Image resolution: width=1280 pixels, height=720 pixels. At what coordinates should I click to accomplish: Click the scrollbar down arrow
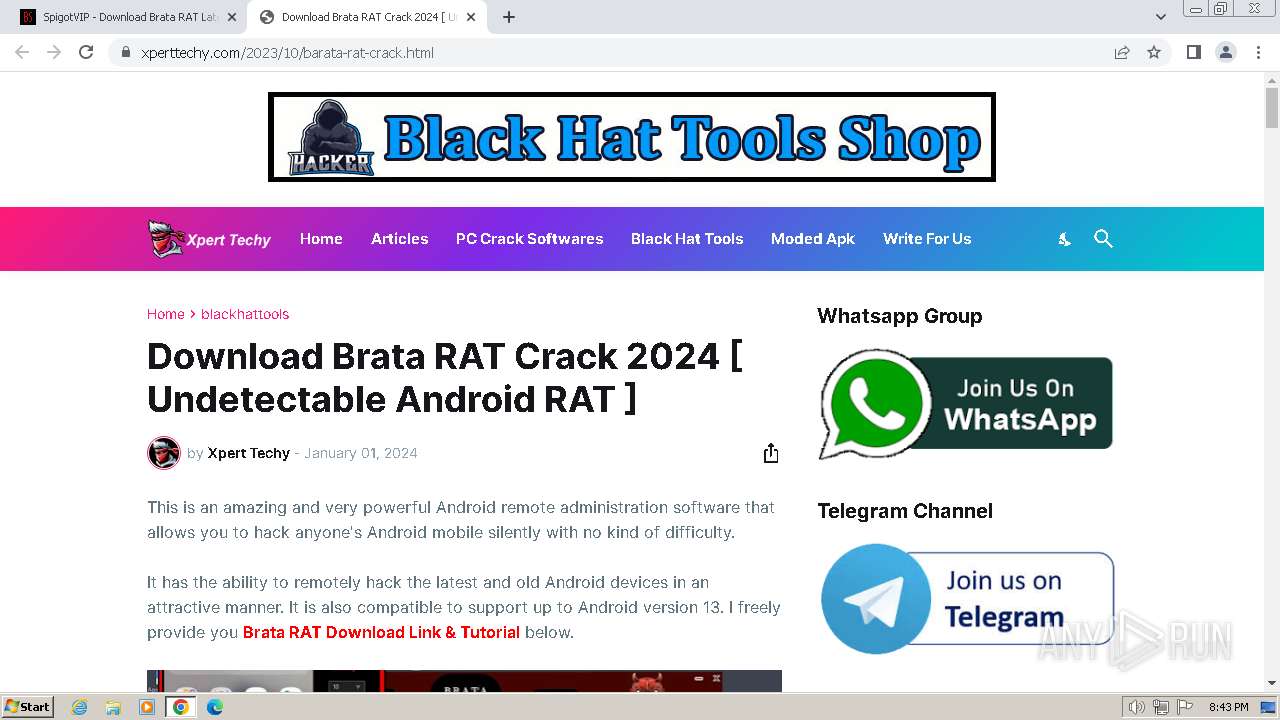pyautogui.click(x=1272, y=683)
